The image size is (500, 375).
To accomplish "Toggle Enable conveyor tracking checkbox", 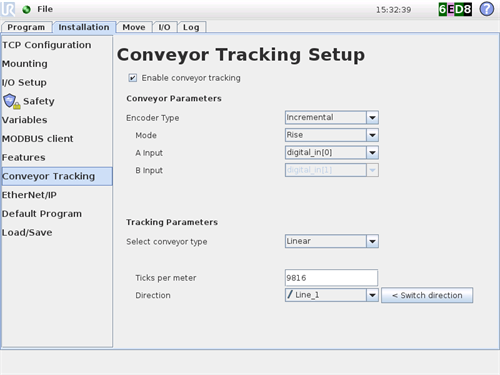I will pyautogui.click(x=132, y=78).
